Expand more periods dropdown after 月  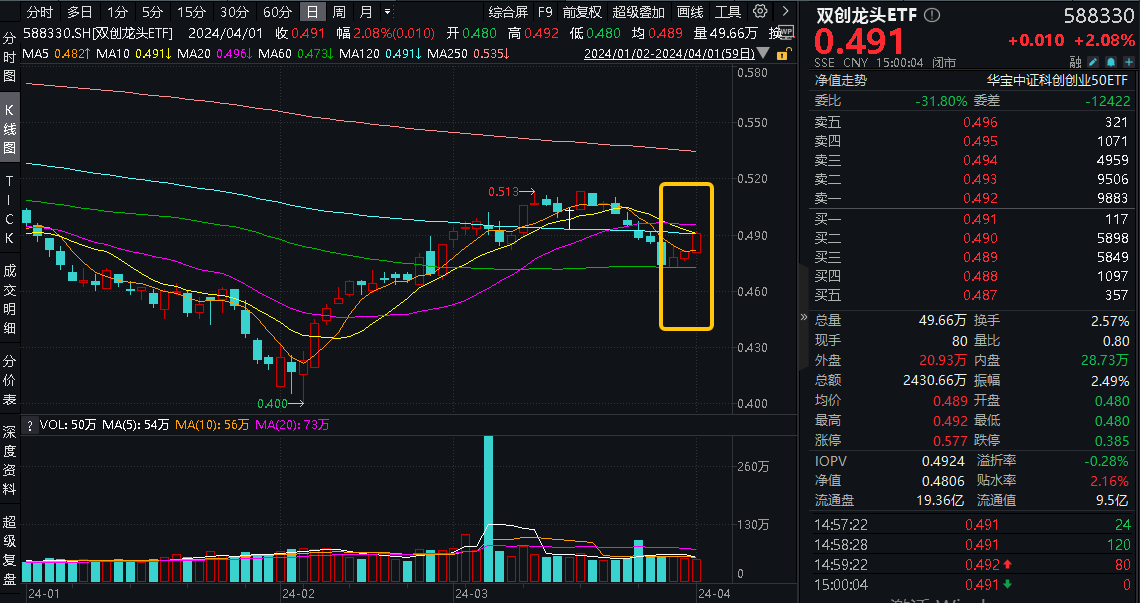(x=387, y=12)
